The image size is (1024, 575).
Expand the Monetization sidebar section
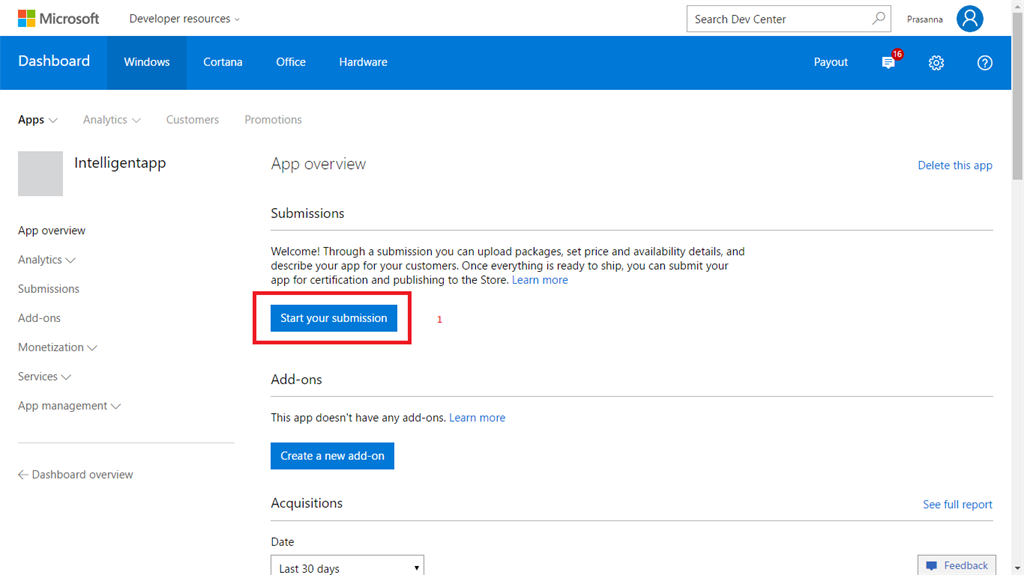pyautogui.click(x=57, y=348)
